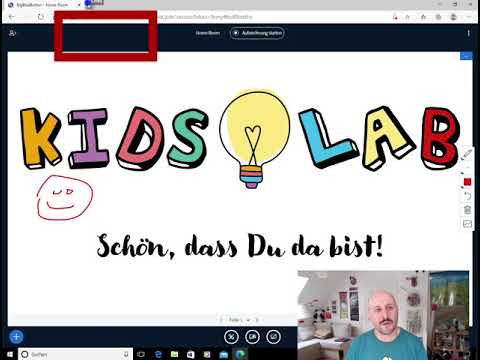The height and width of the screenshot is (360, 480).
Task: Open the slide selector dropdown
Action: coord(239,320)
